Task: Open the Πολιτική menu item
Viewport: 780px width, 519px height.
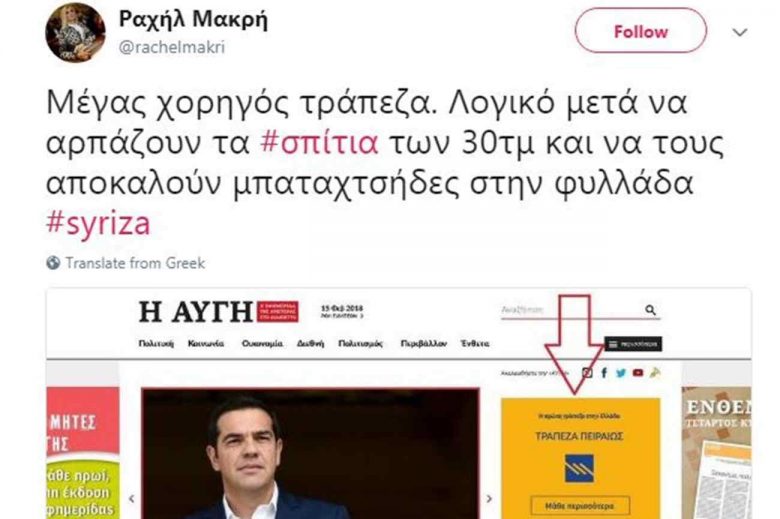Action: point(156,343)
